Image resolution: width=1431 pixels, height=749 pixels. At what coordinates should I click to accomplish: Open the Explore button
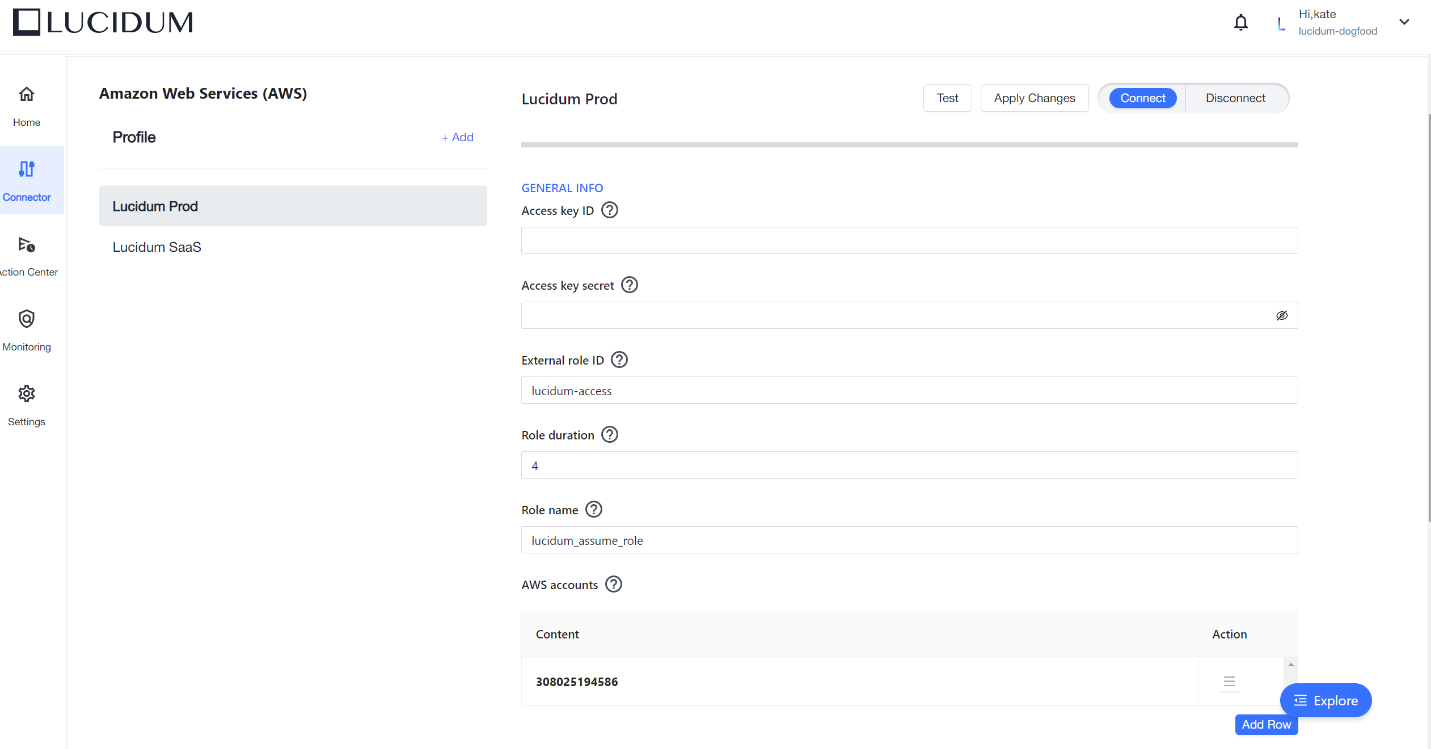[x=1326, y=701]
